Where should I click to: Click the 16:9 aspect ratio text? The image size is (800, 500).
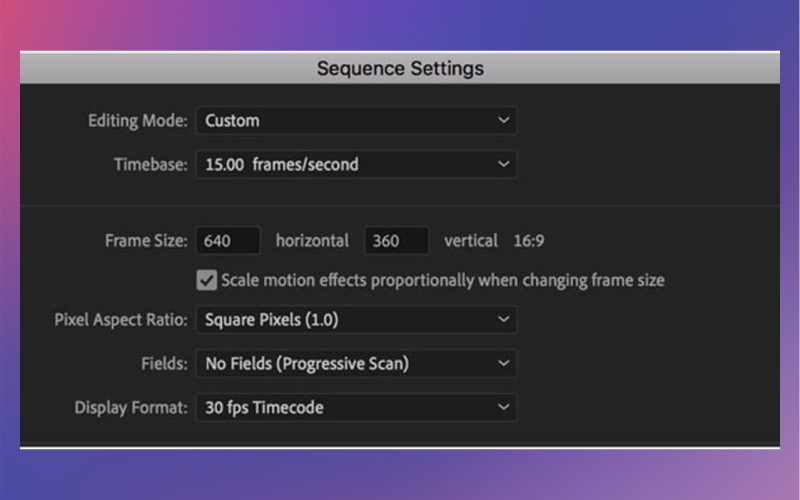[529, 240]
